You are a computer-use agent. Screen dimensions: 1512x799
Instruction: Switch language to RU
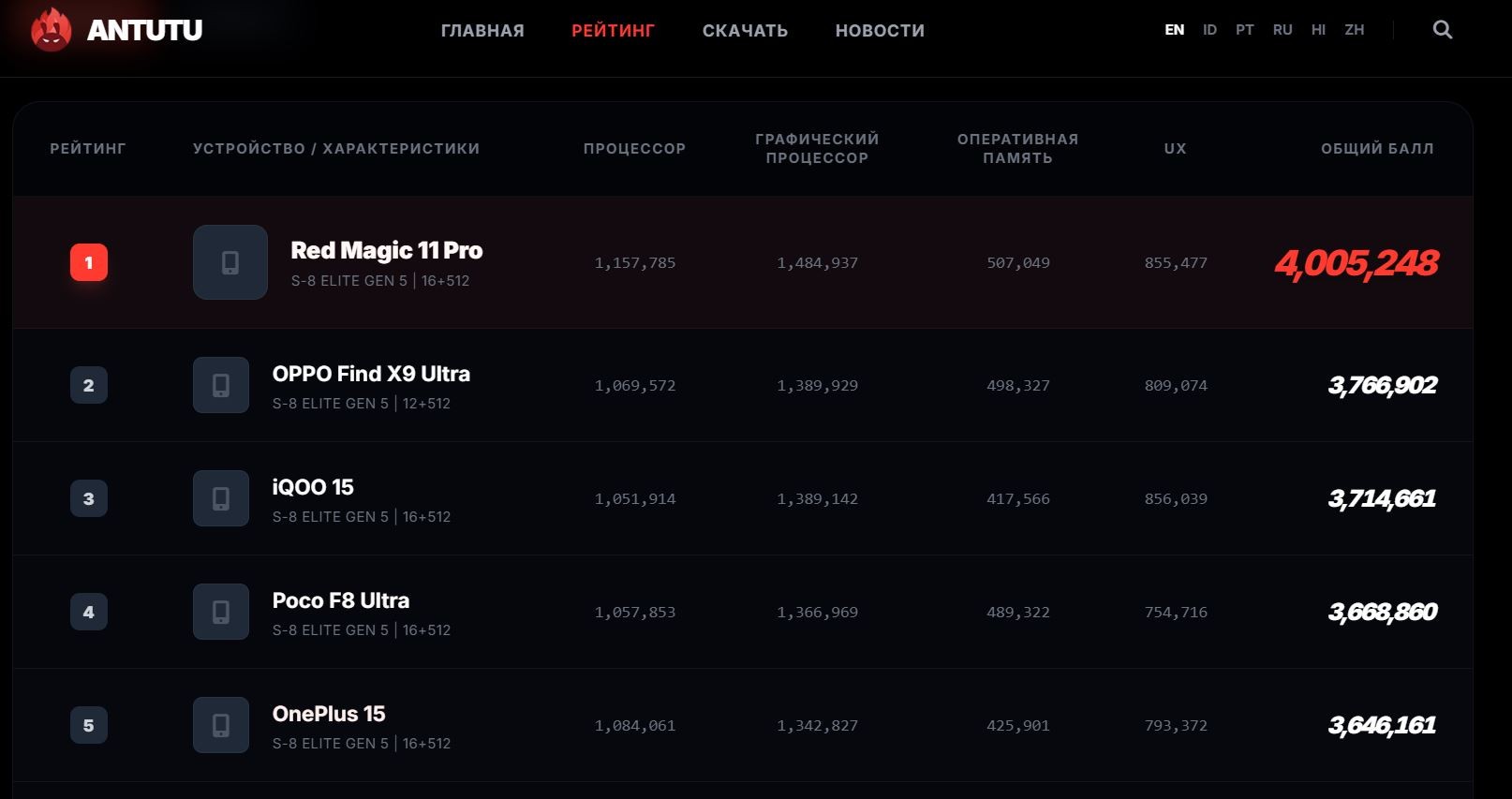[1282, 30]
